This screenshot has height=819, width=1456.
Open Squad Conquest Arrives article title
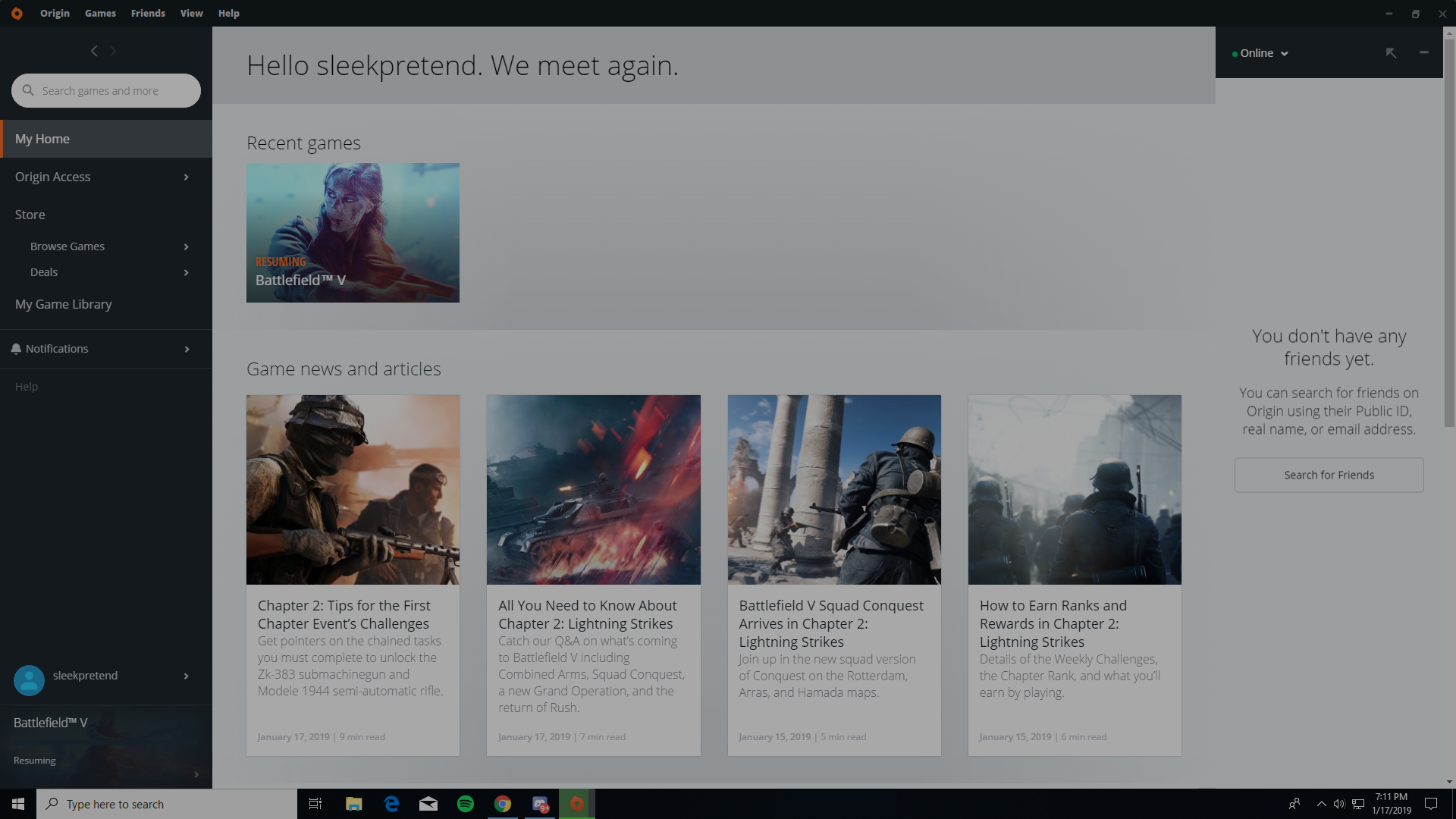click(831, 623)
